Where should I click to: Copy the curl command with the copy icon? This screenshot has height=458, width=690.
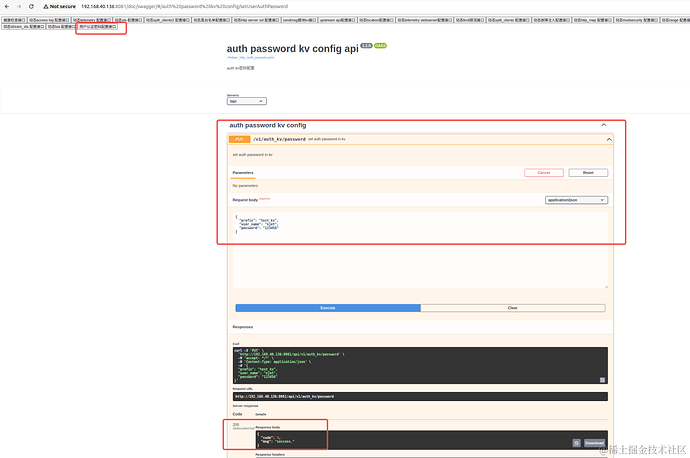pos(602,379)
